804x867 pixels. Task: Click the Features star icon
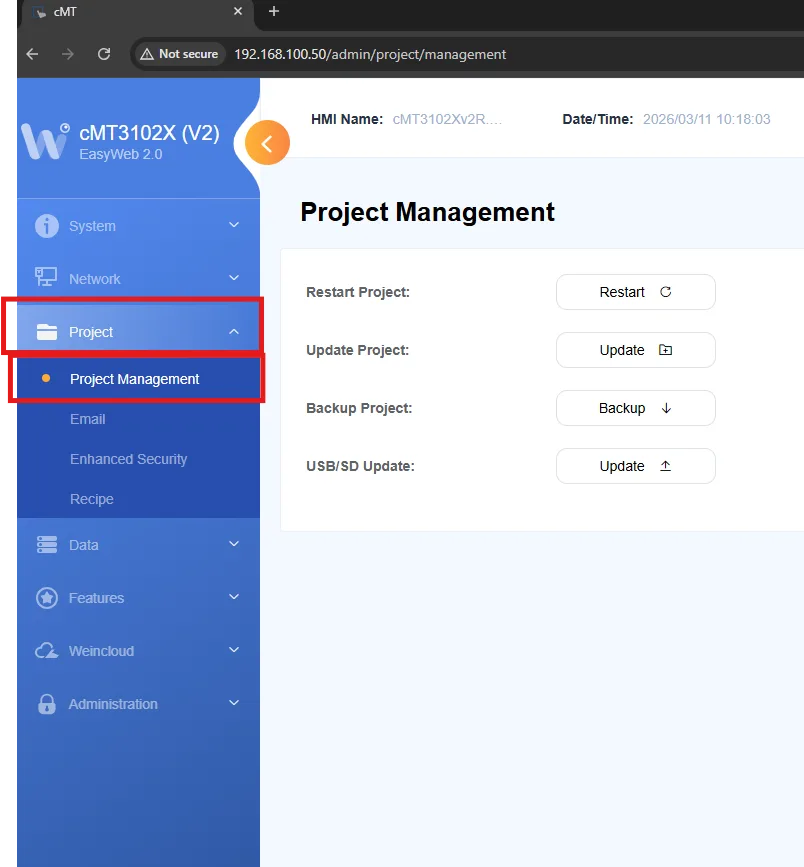click(46, 598)
